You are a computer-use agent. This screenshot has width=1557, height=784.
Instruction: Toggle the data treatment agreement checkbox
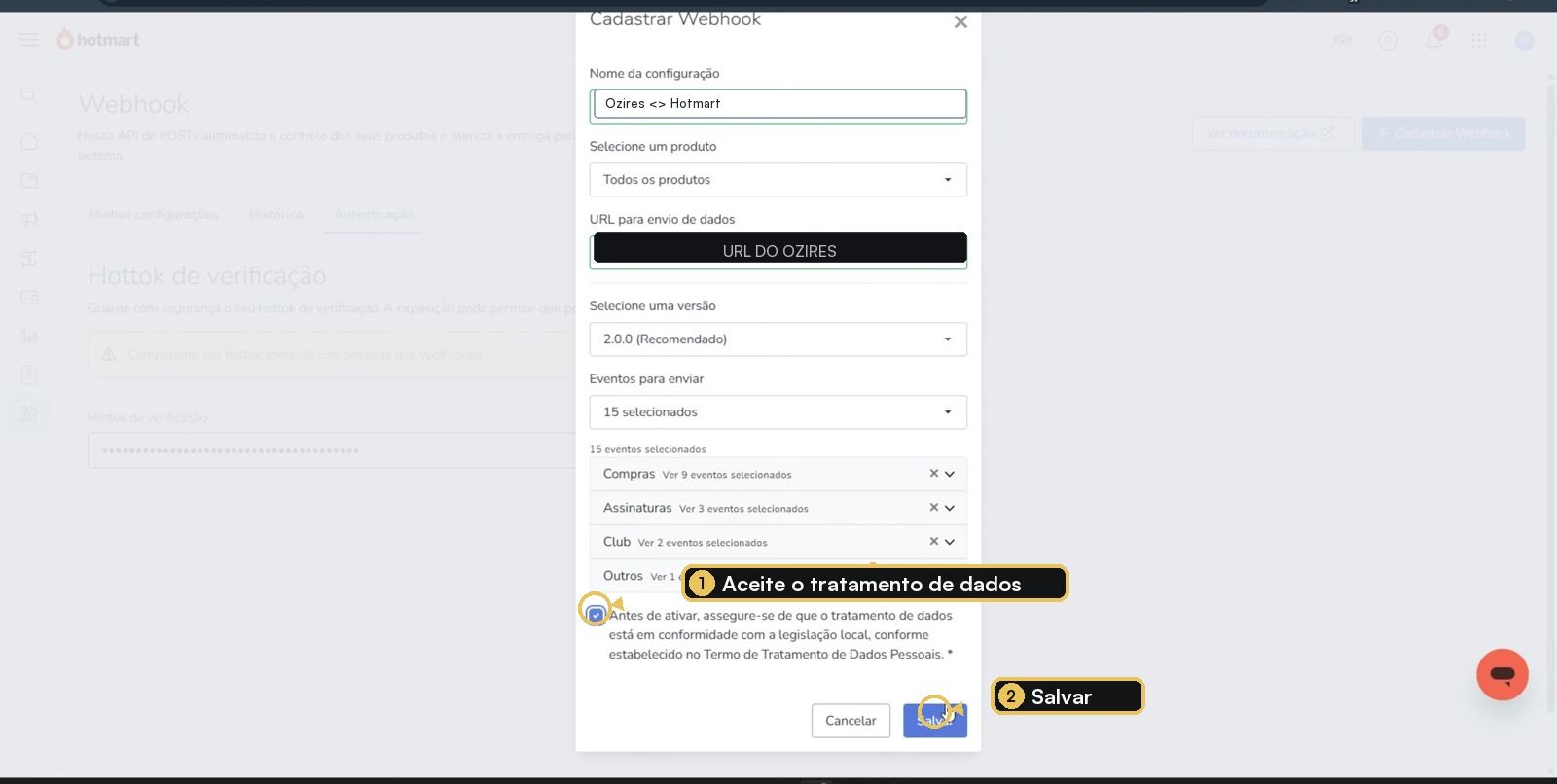(596, 615)
